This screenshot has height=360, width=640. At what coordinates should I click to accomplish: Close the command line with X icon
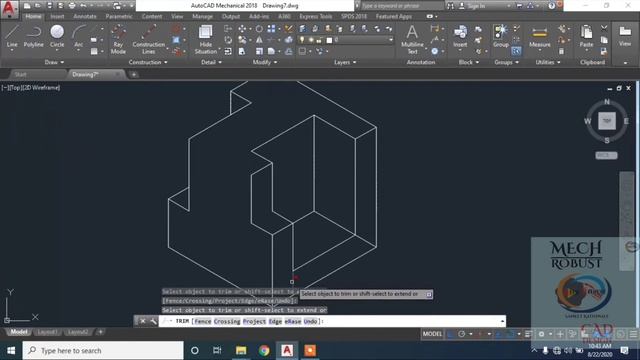143,321
